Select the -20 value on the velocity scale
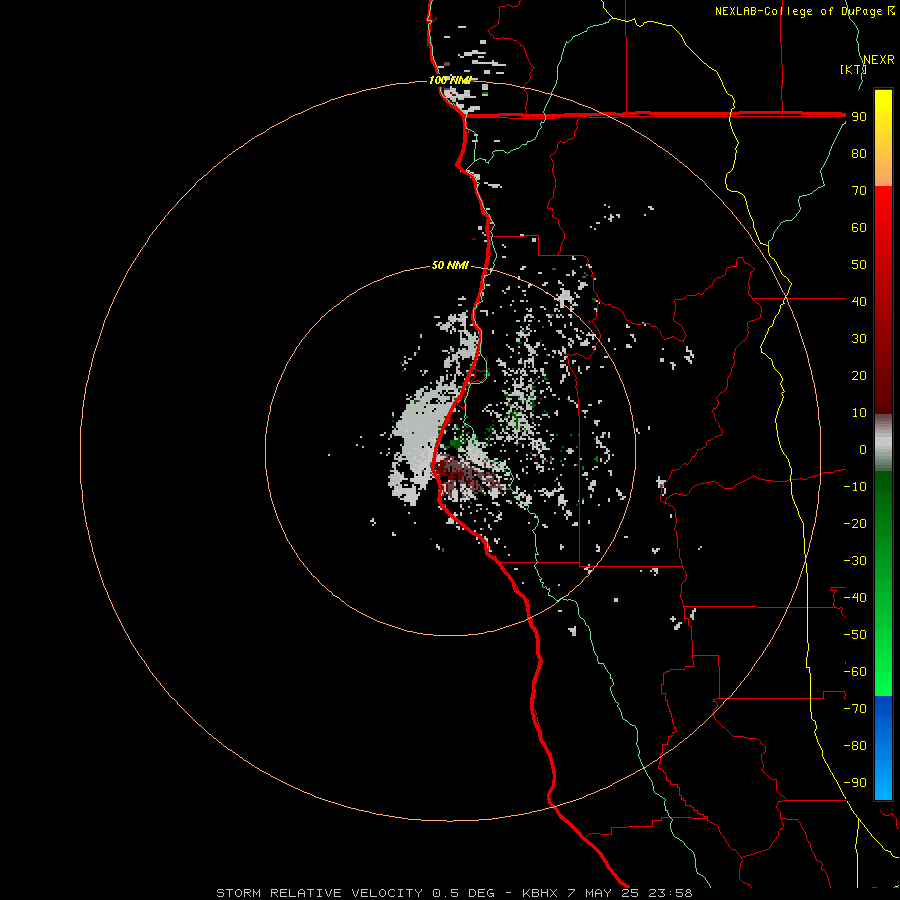Screen dimensions: 900x900 [855, 523]
